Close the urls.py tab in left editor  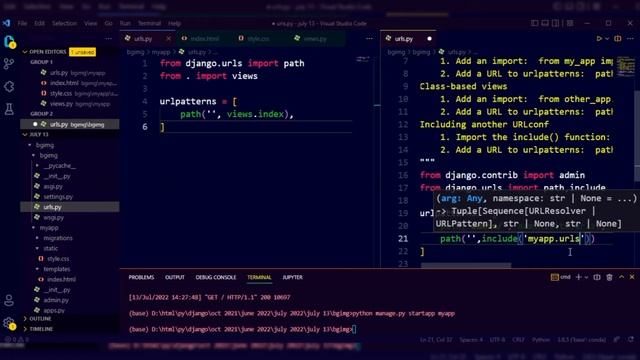(x=169, y=38)
